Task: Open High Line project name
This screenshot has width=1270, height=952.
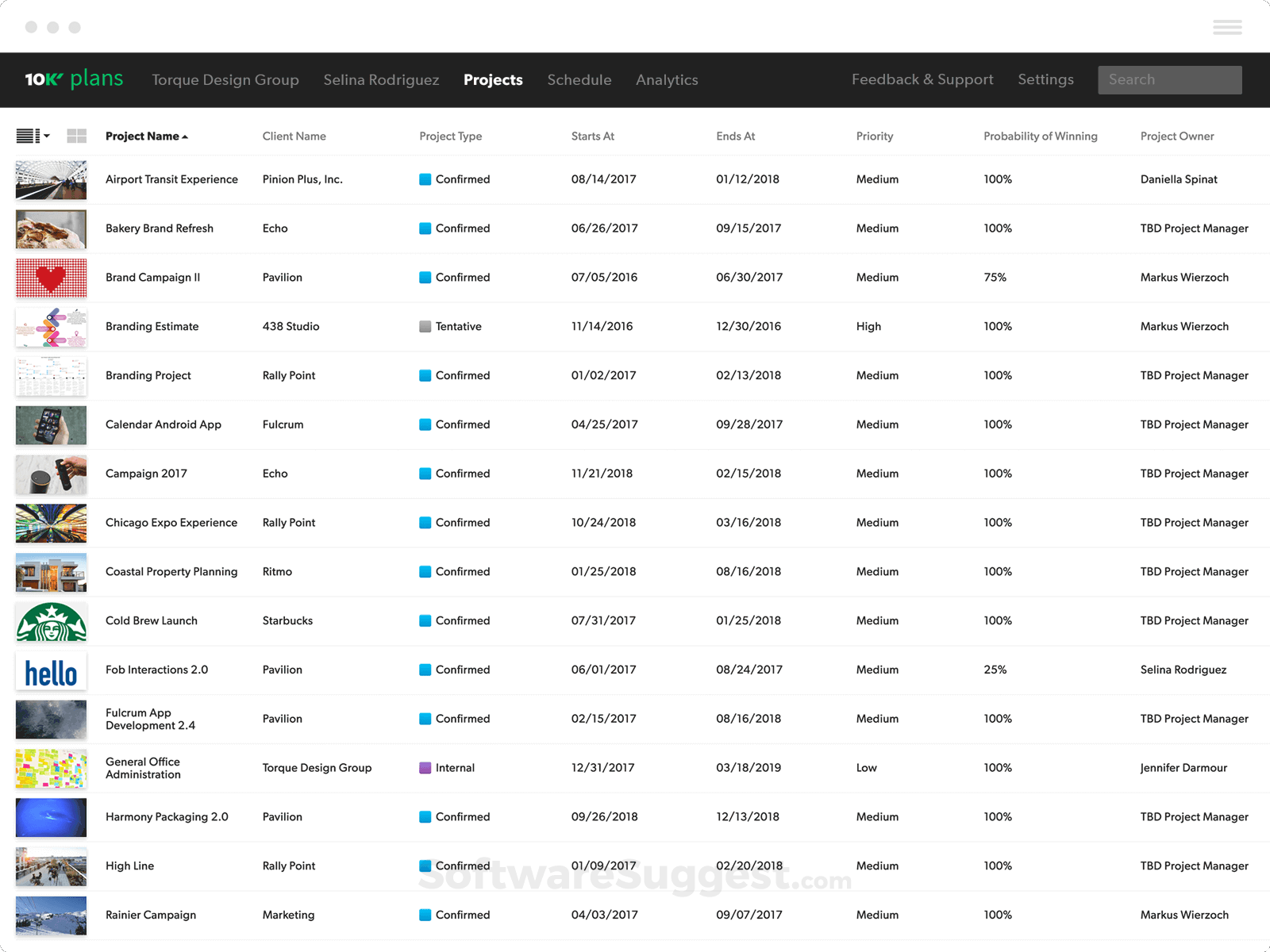Action: point(129,866)
